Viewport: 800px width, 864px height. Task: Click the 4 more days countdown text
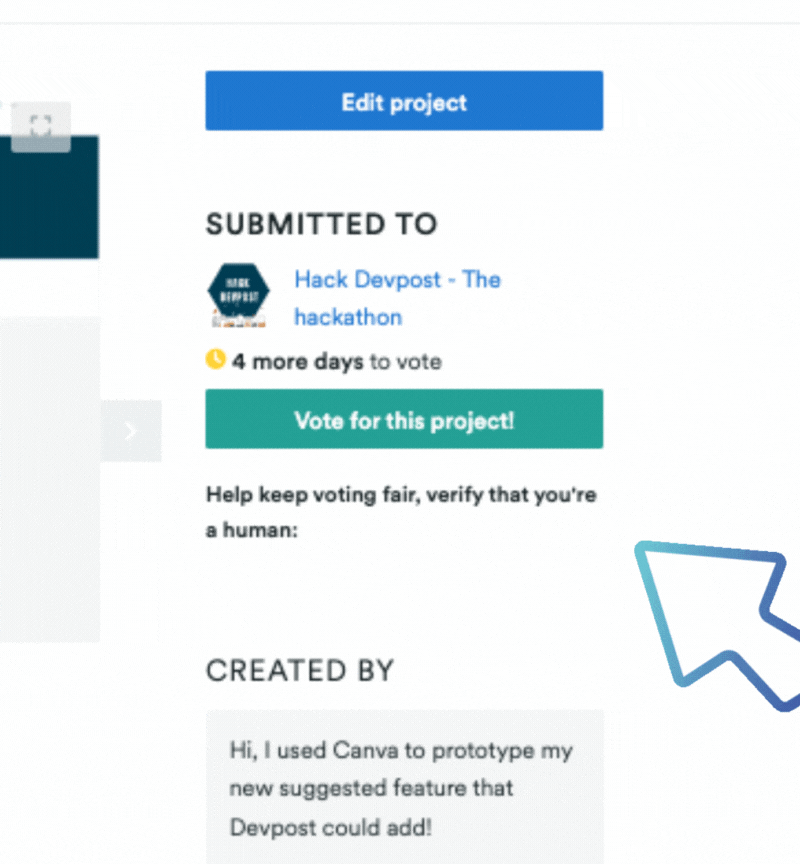283,361
